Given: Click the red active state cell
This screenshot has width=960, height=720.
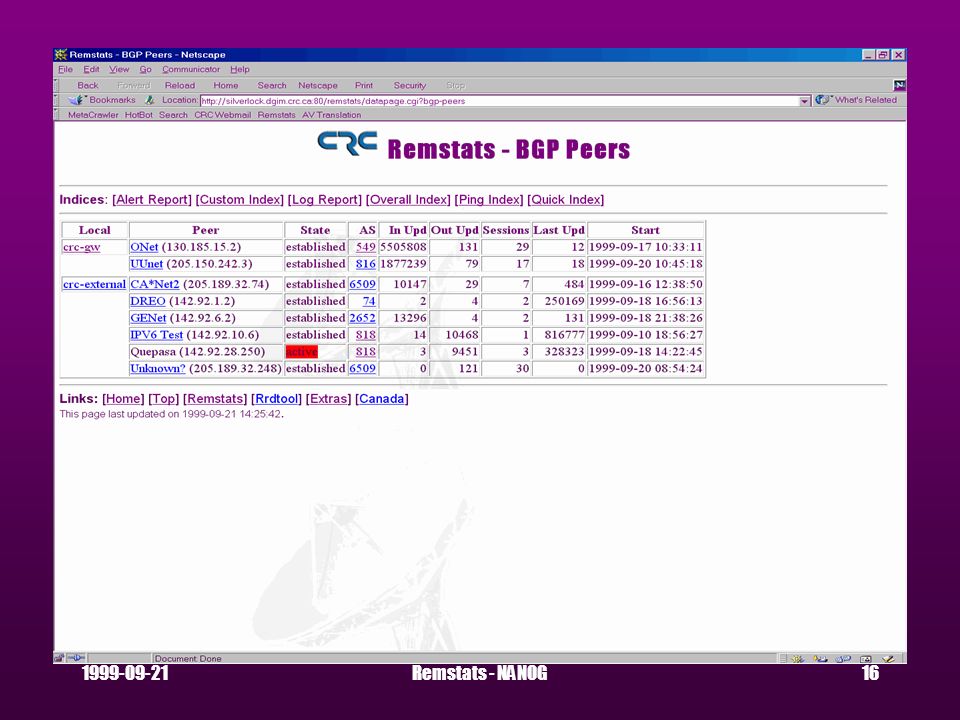Looking at the screenshot, I should 301,352.
